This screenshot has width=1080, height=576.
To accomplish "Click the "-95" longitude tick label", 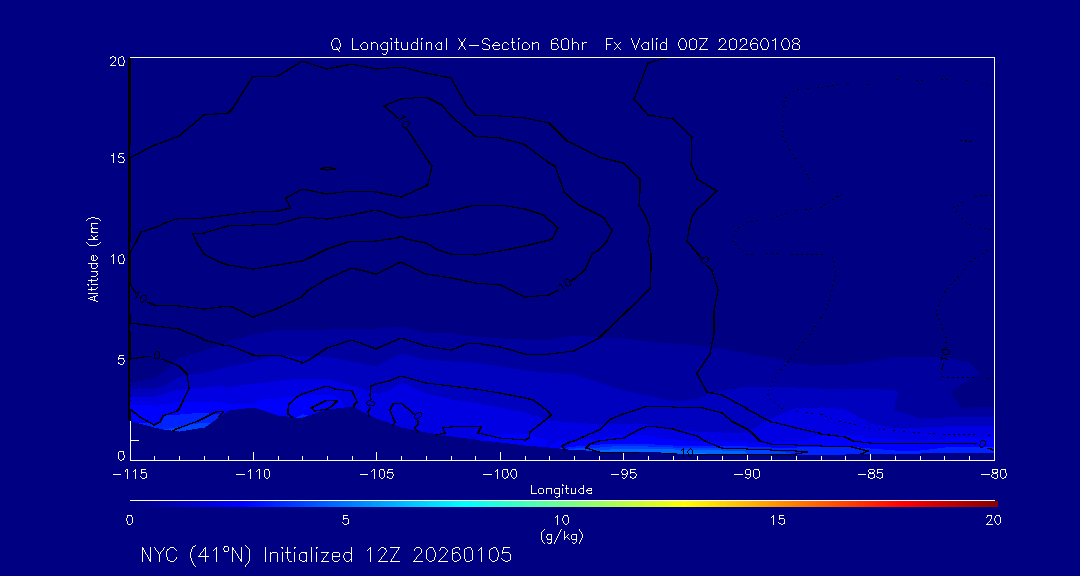I will tap(623, 475).
